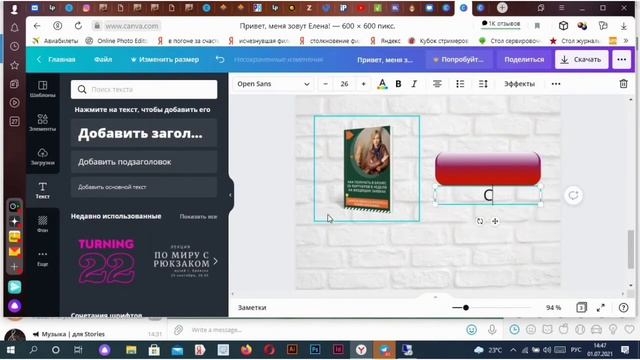The image size is (640, 360).
Task: Select the По миру с рюкзаком template
Action: tap(181, 261)
